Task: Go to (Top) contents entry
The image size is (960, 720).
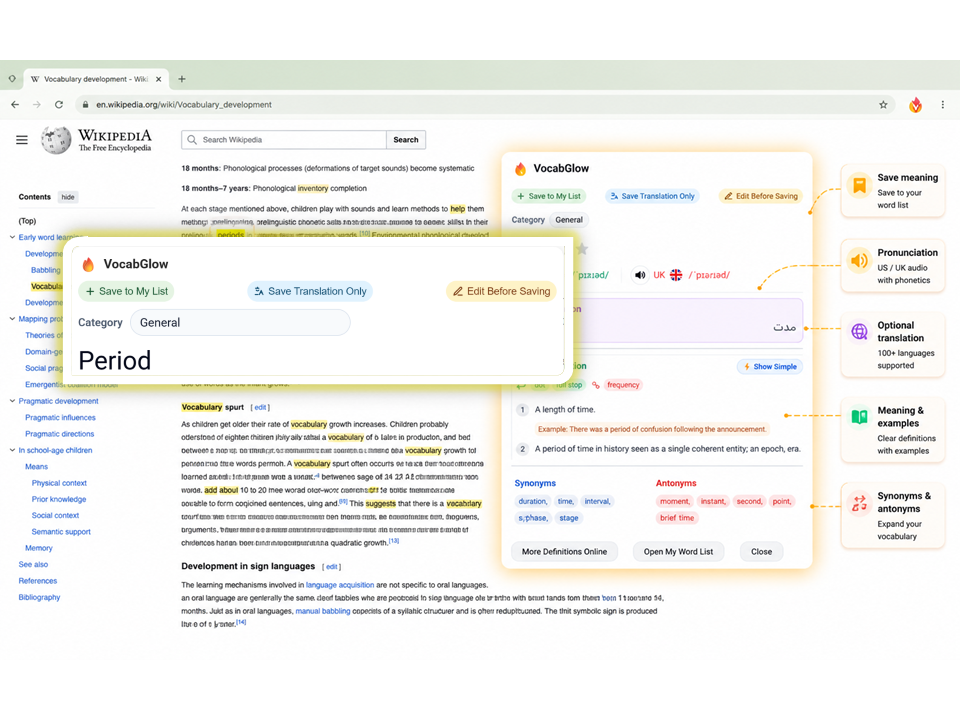Action: point(27,221)
